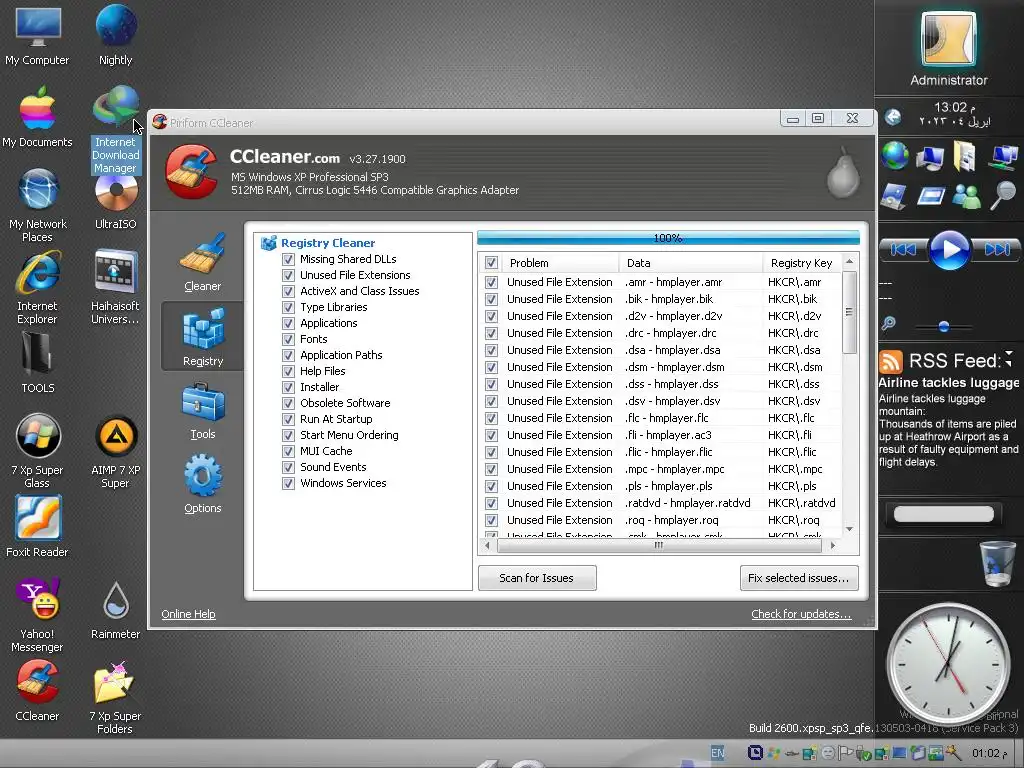Viewport: 1024px width, 768px height.
Task: Select the Registry Cleaner tree heading
Action: coord(328,243)
